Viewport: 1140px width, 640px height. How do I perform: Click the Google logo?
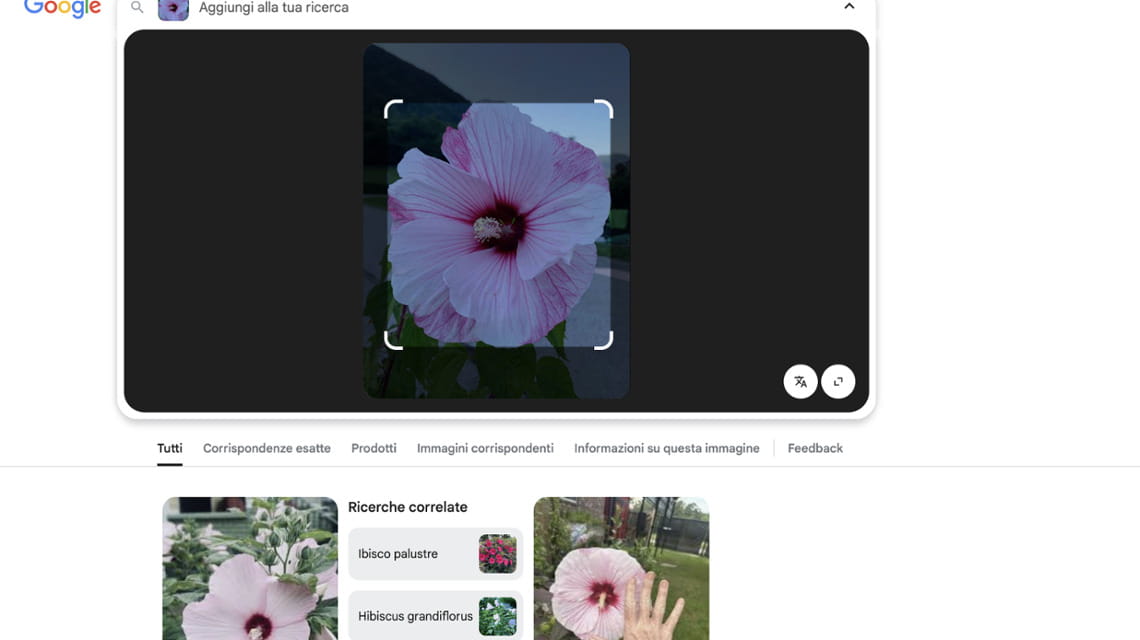[x=61, y=8]
